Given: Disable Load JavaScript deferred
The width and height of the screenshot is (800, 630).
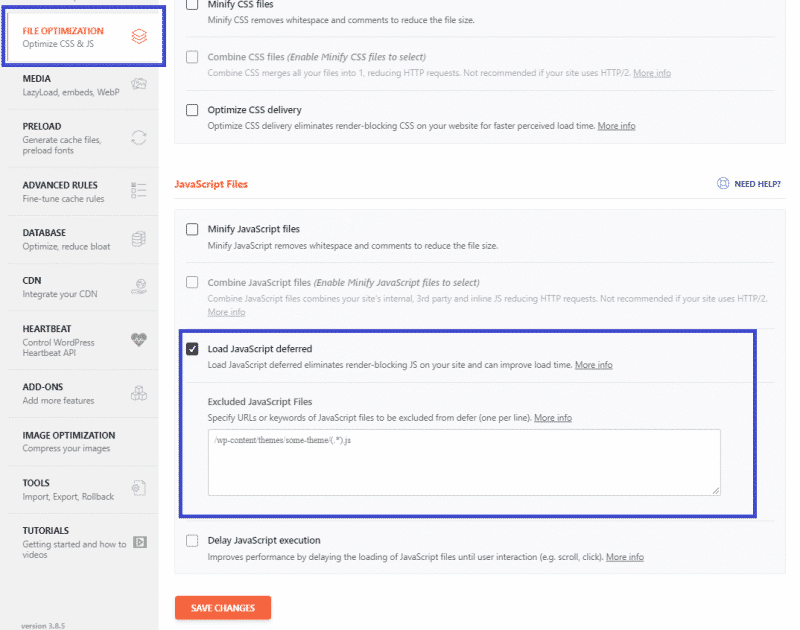Looking at the screenshot, I should click(x=192, y=349).
